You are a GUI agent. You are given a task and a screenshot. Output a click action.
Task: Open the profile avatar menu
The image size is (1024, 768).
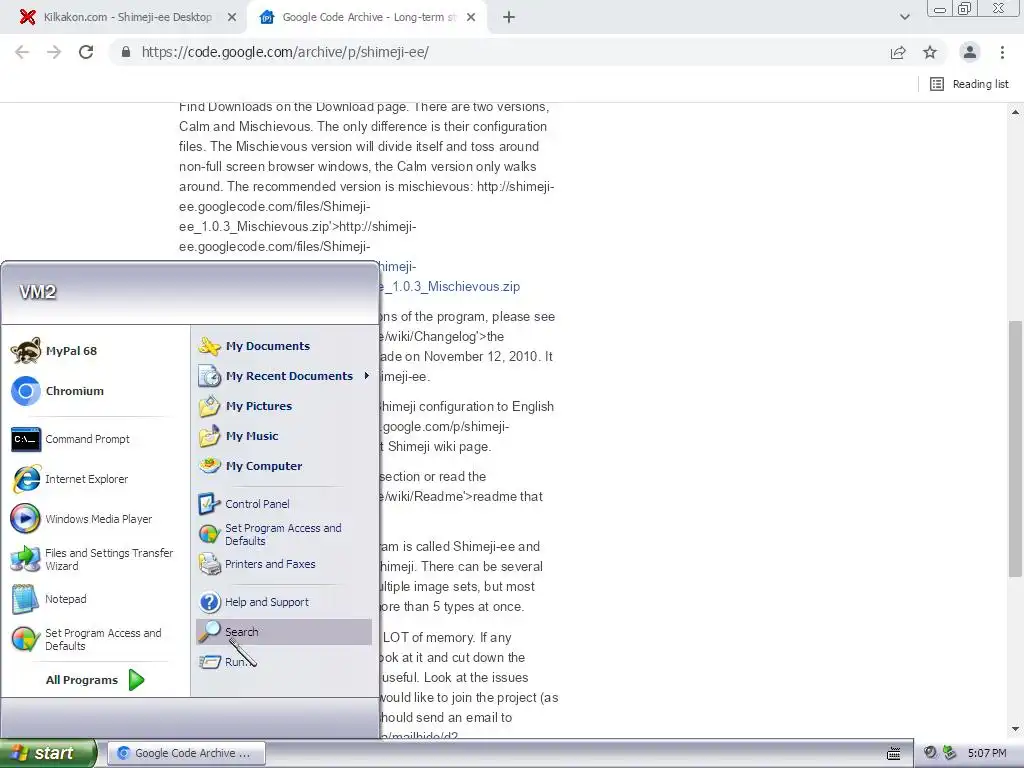tap(970, 52)
